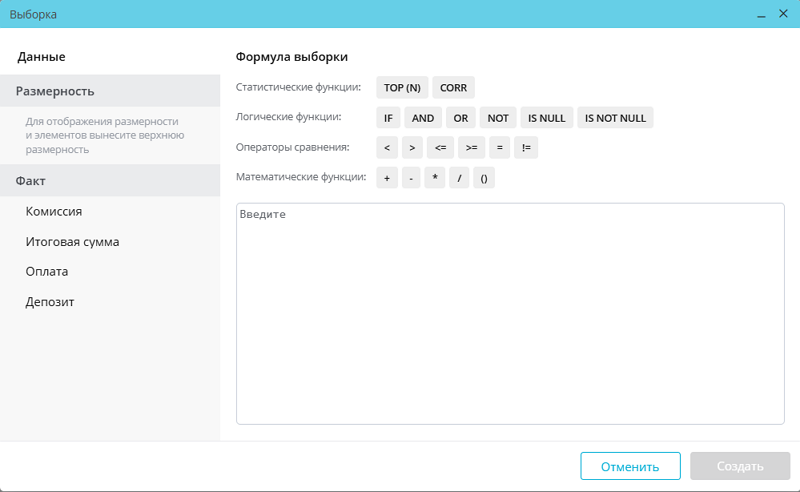
Task: Click the formula input text area
Action: (510, 313)
